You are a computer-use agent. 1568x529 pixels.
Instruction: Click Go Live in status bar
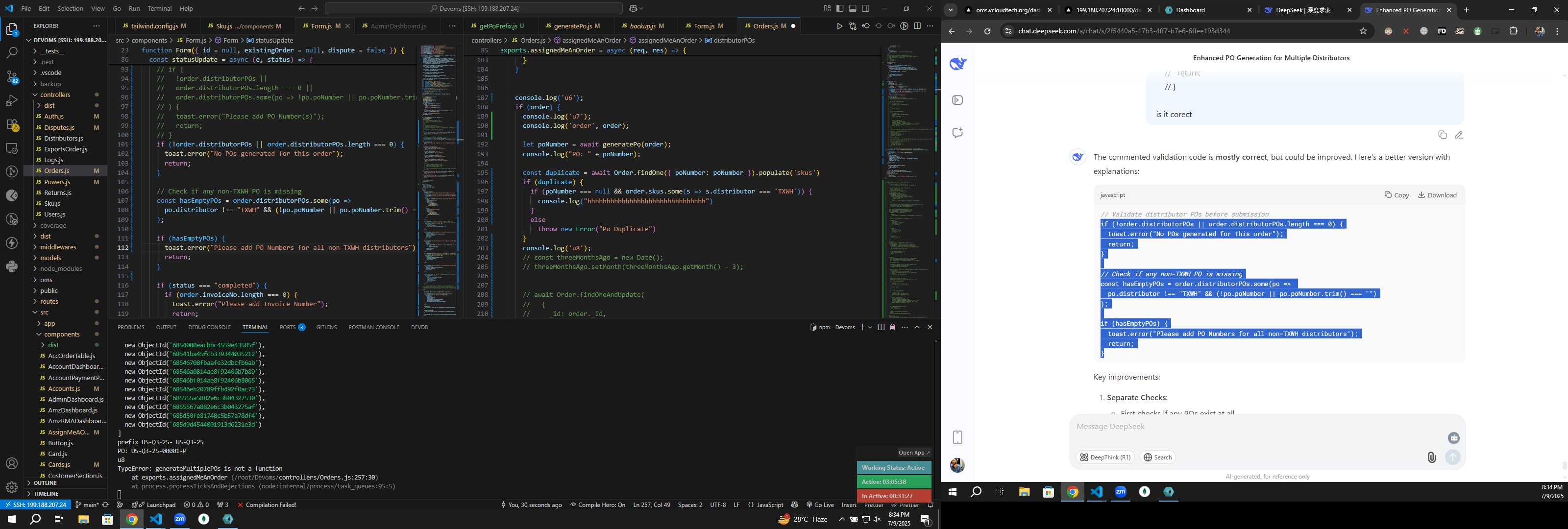[819, 505]
